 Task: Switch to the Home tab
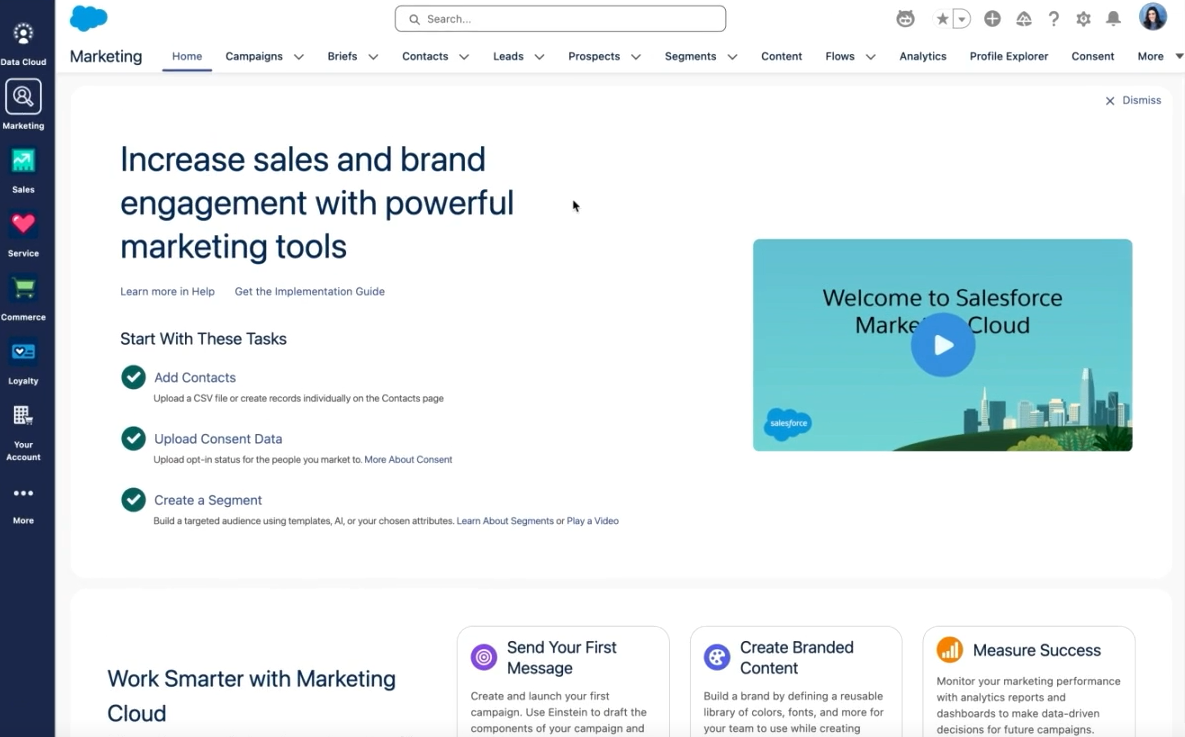[187, 56]
